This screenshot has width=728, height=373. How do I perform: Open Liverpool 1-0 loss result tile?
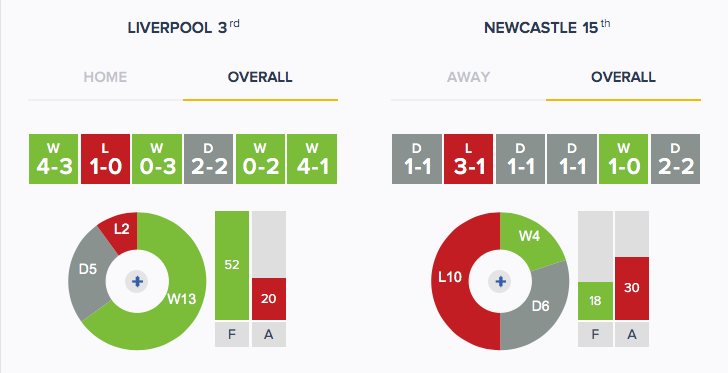(105, 159)
